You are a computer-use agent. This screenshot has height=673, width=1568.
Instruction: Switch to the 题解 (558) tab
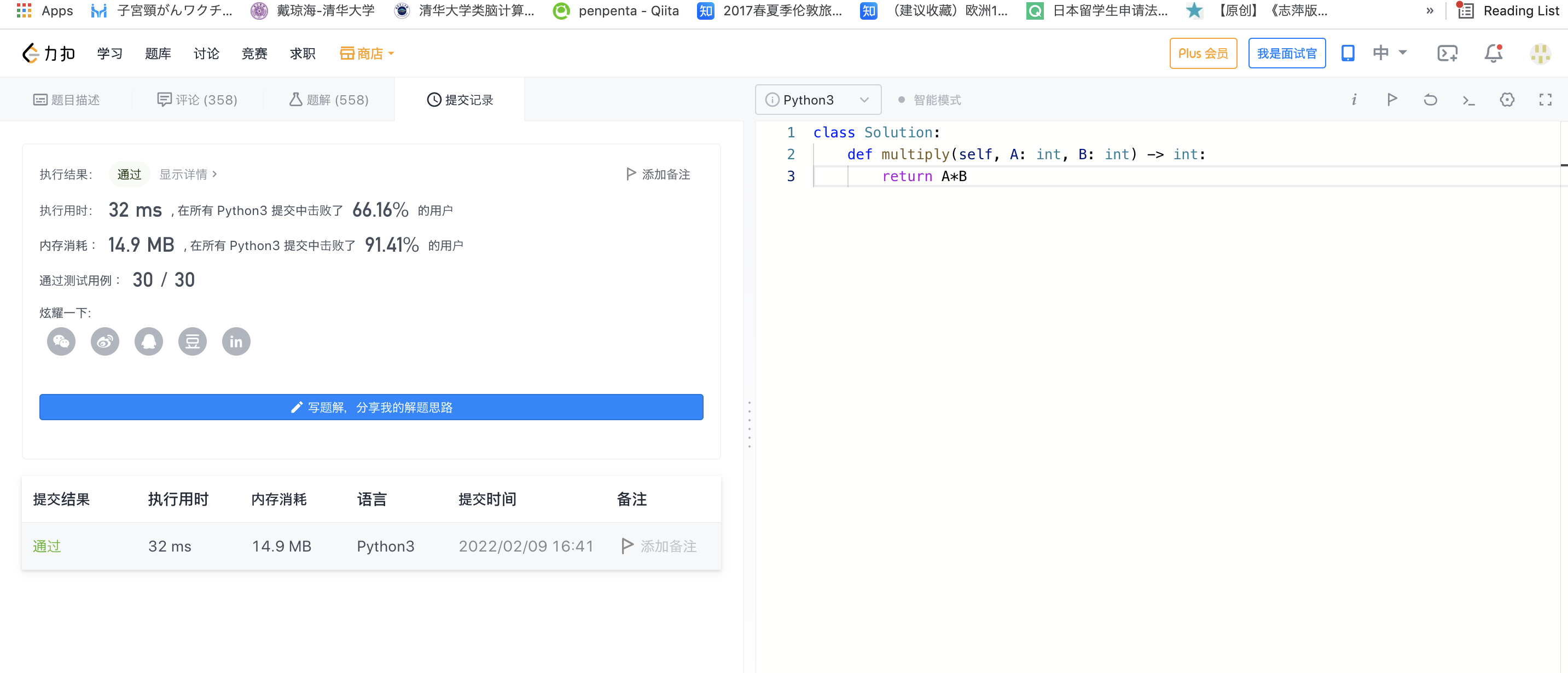(329, 100)
